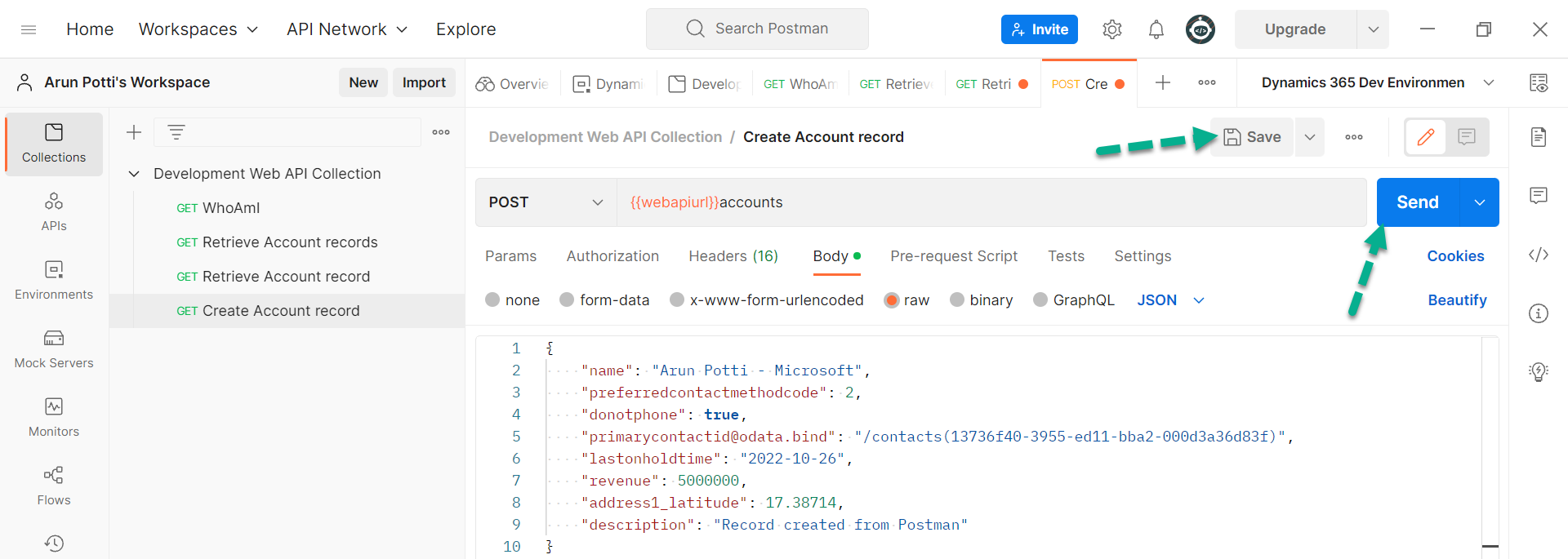Image resolution: width=1568 pixels, height=559 pixels.
Task: Switch to the Authorization tab
Action: point(612,256)
